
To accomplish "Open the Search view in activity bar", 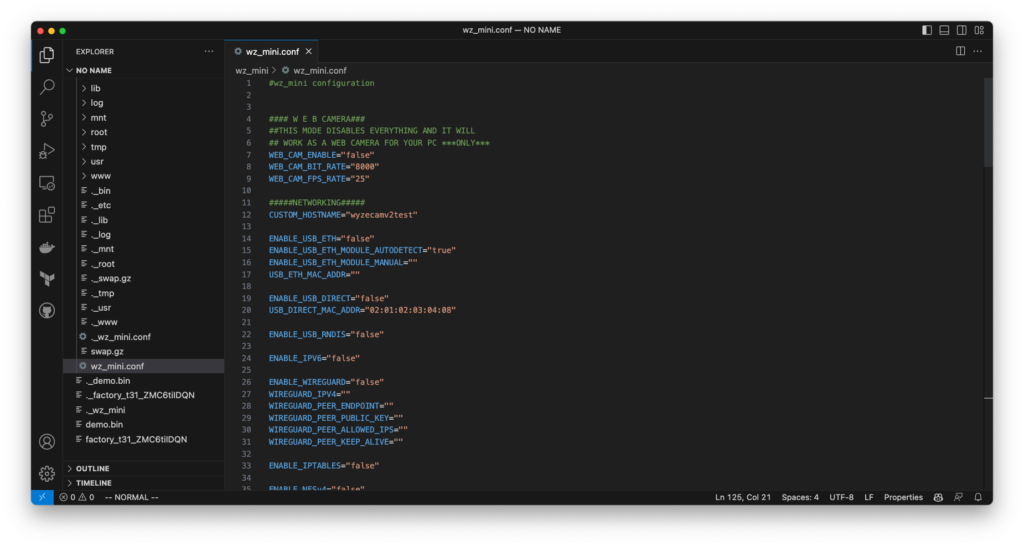I will 47,87.
